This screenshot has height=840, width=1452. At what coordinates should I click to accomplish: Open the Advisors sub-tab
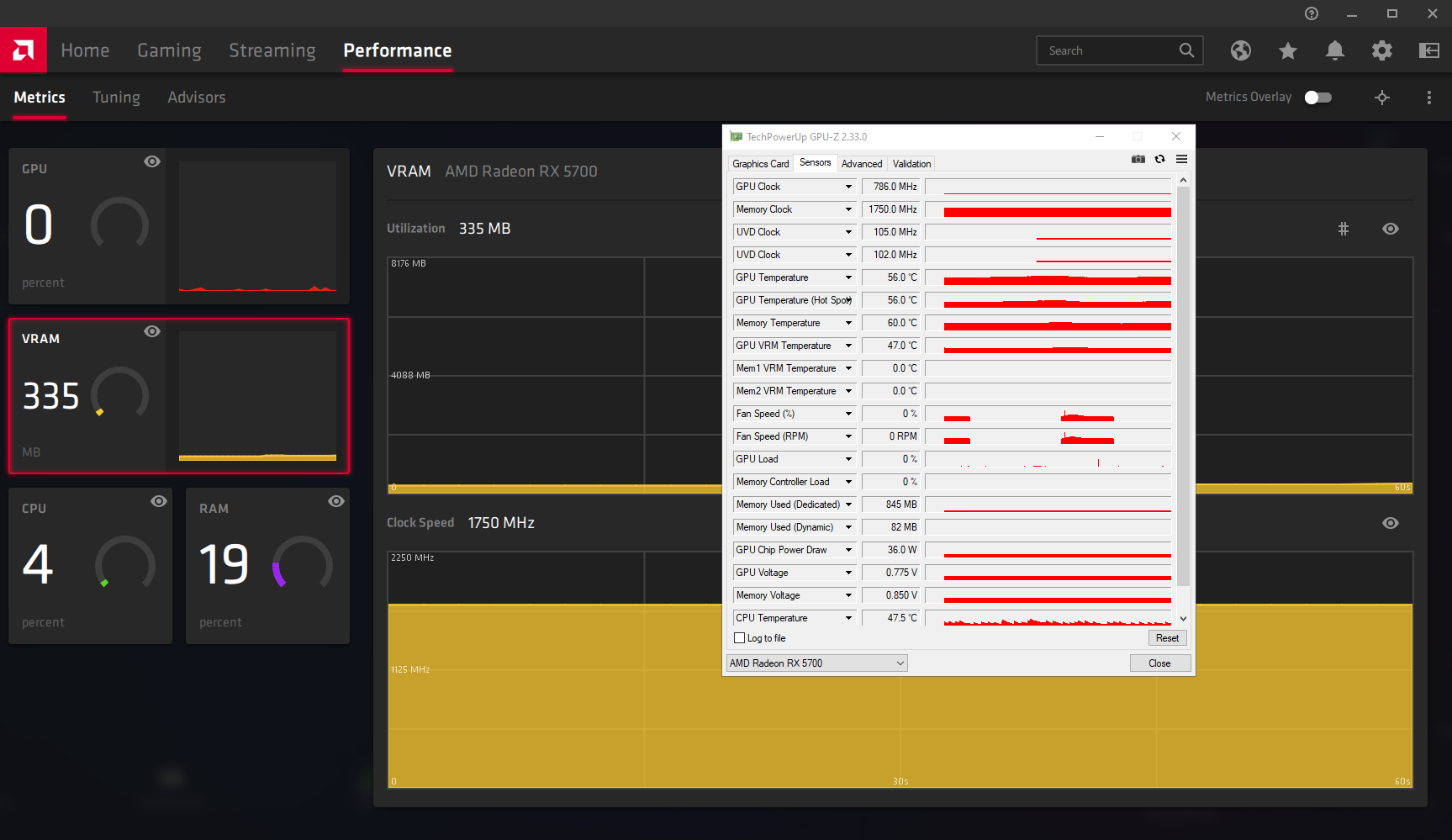click(x=197, y=98)
